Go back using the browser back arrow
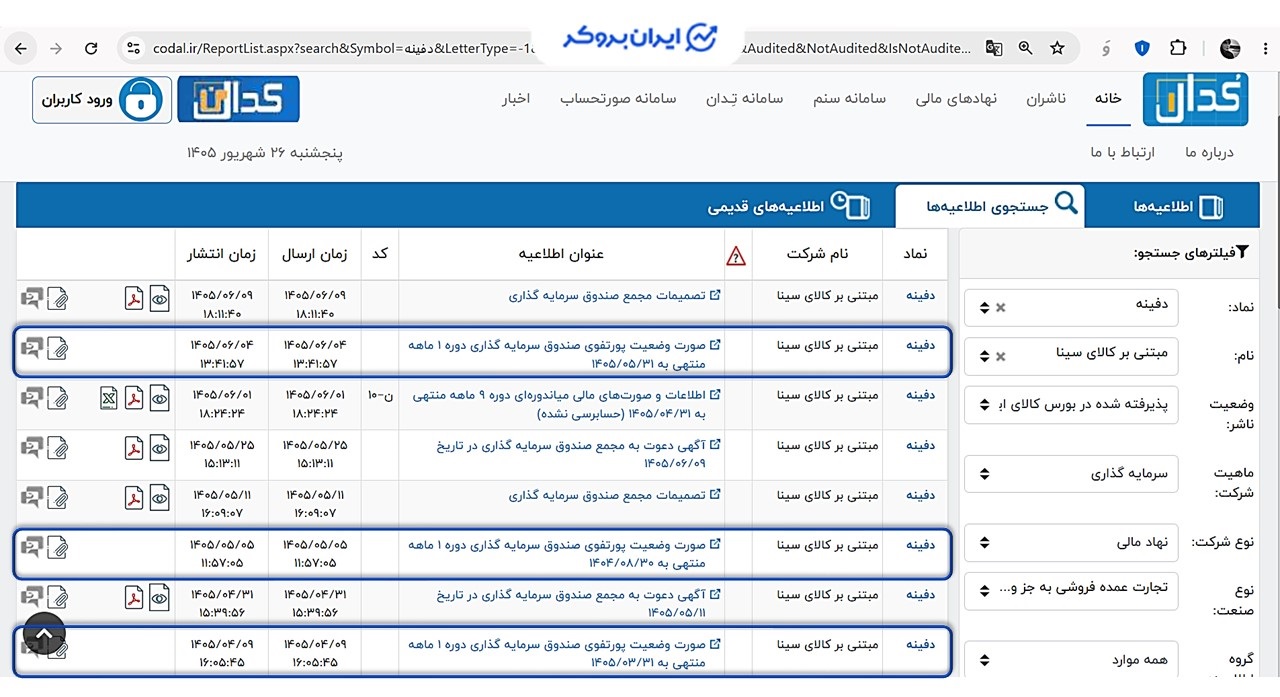This screenshot has width=1280, height=697. click(21, 48)
